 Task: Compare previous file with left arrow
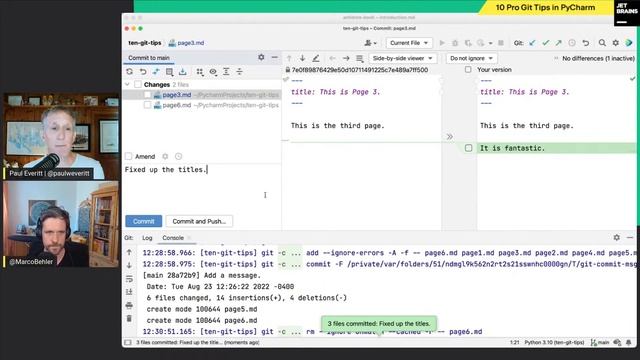(333, 58)
